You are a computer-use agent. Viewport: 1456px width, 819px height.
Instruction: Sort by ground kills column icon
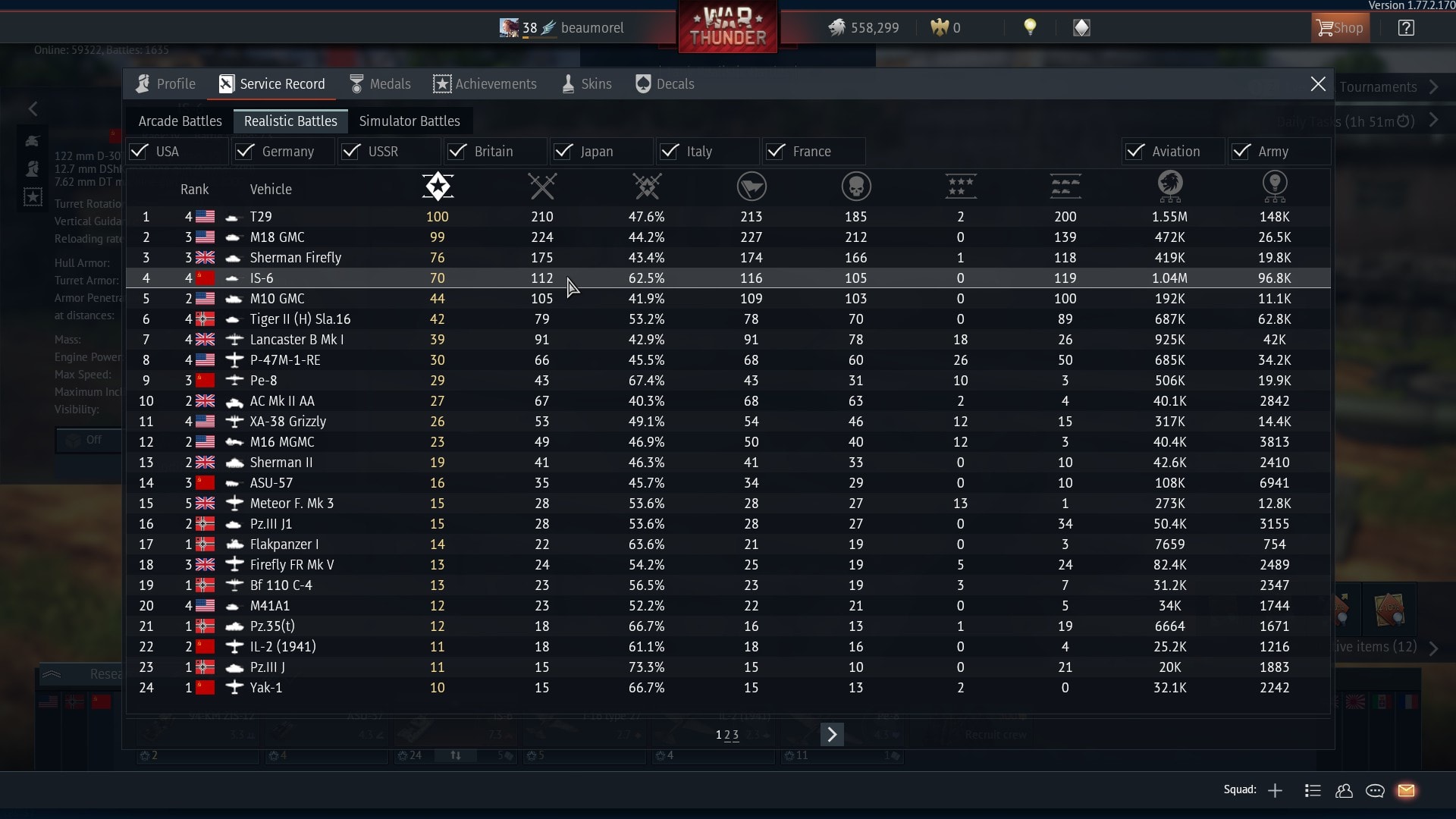1065,187
